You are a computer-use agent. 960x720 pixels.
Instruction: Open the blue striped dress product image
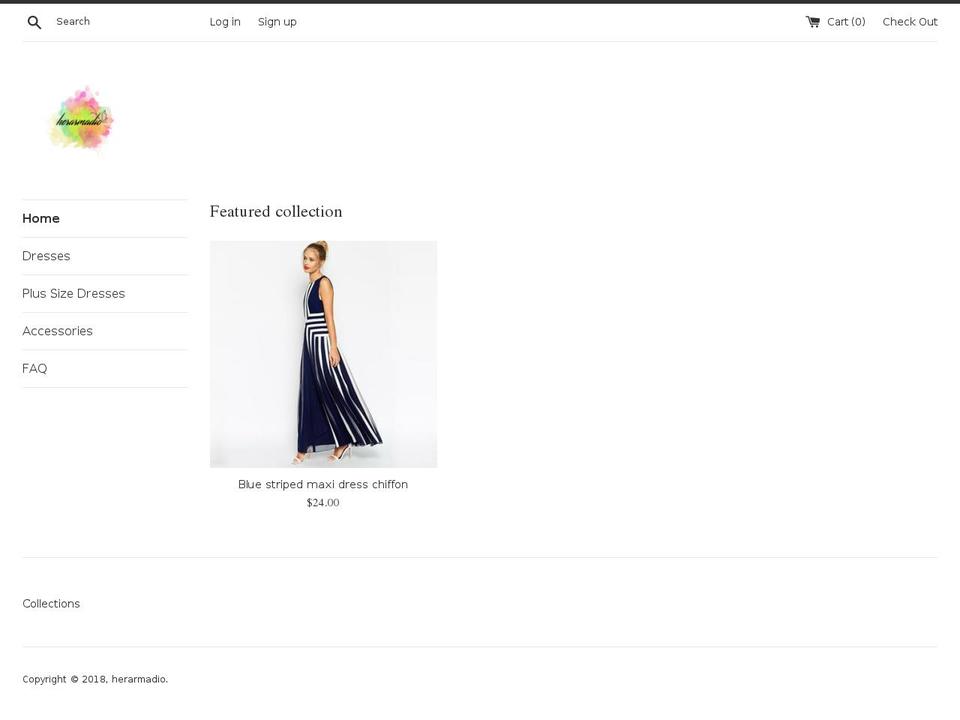tap(323, 354)
